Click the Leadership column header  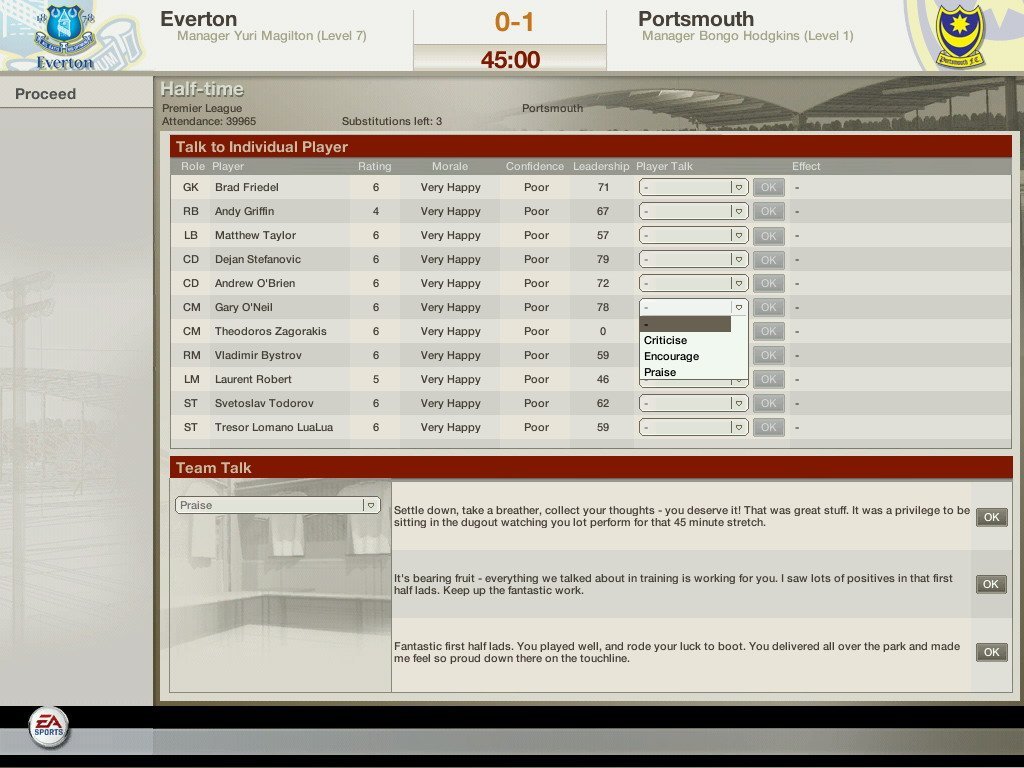(601, 166)
